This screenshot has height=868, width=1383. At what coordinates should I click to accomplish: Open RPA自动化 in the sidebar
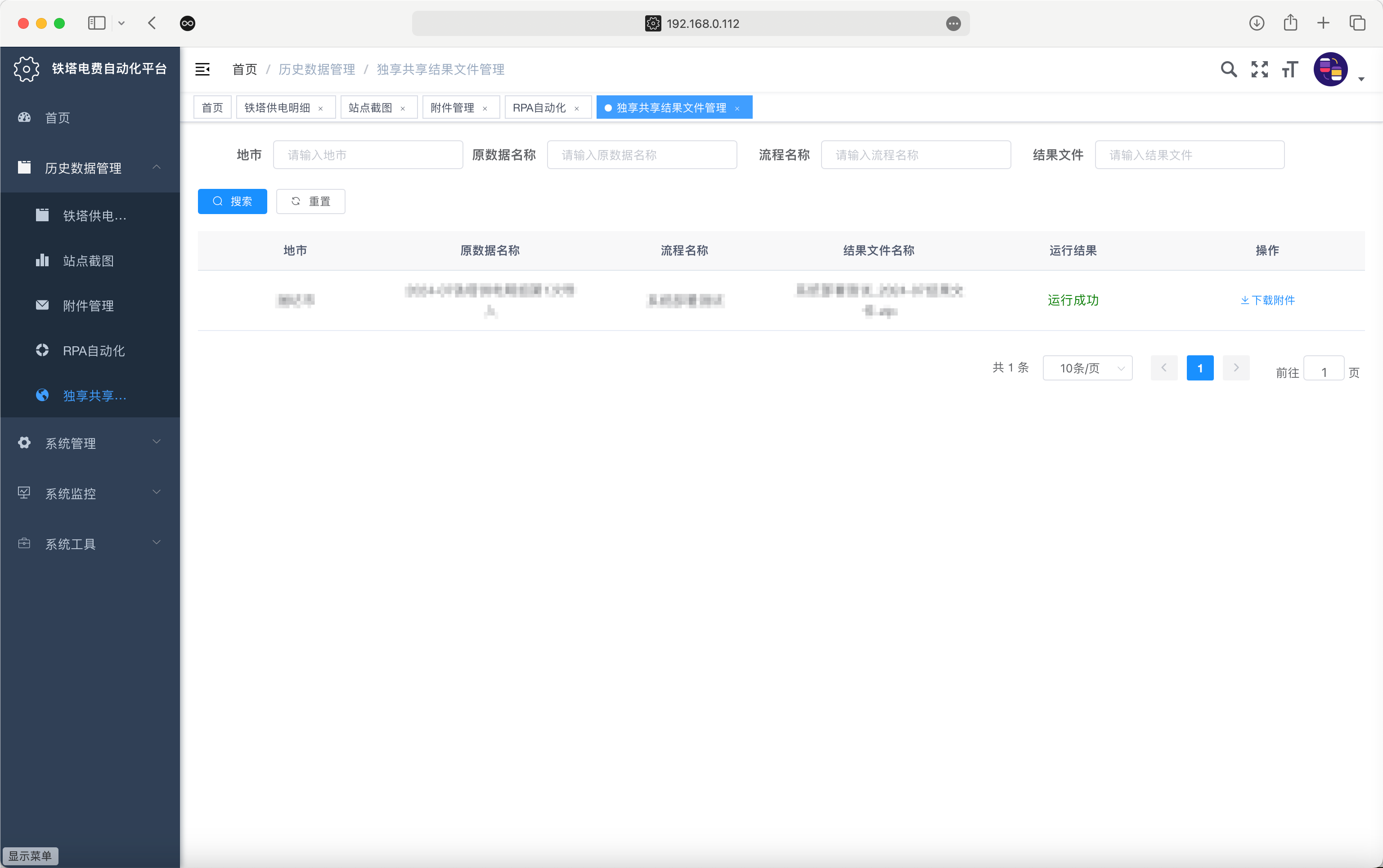pos(94,350)
